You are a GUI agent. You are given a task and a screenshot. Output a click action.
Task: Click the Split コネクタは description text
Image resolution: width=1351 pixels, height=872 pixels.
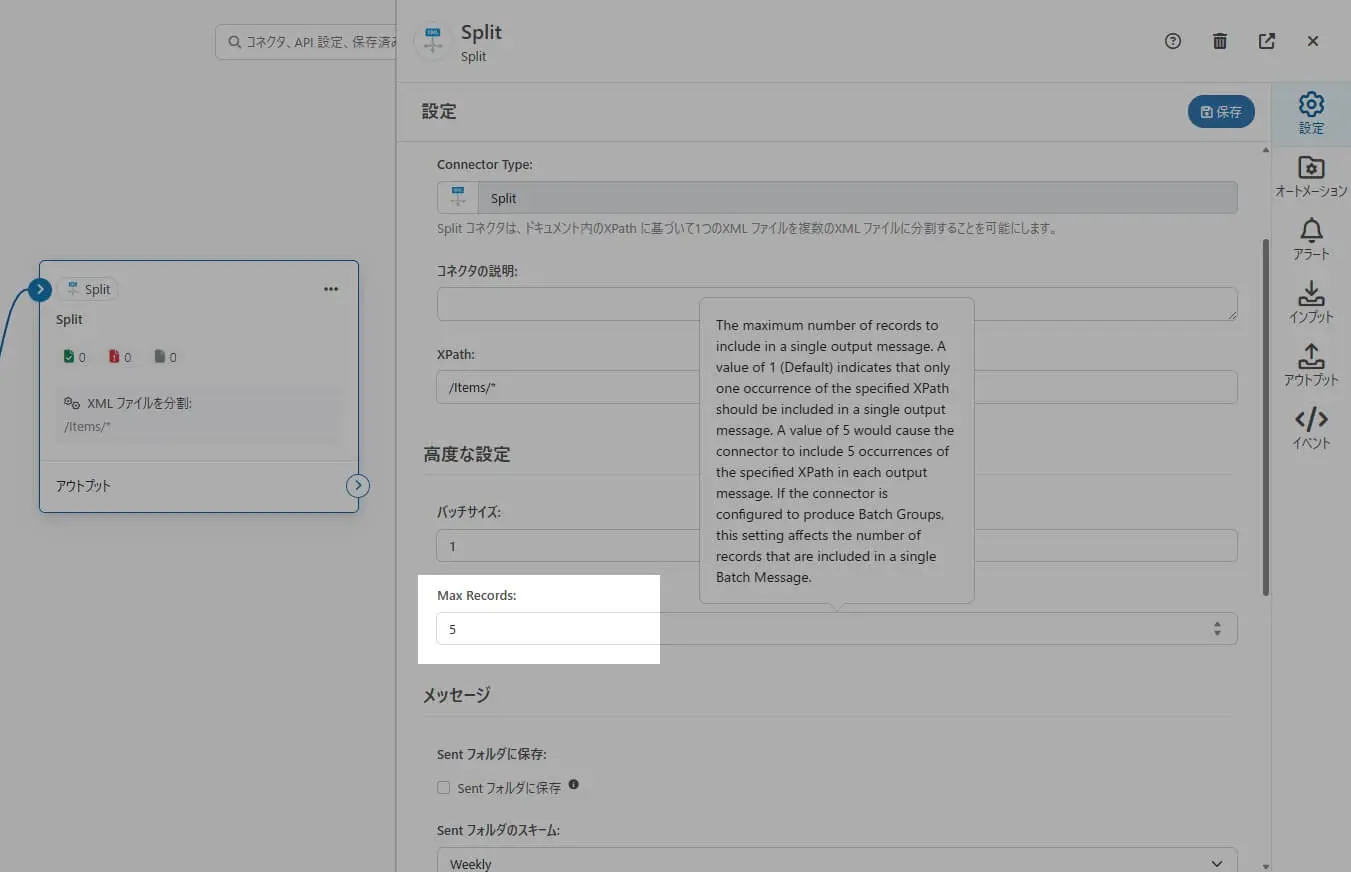pos(747,229)
